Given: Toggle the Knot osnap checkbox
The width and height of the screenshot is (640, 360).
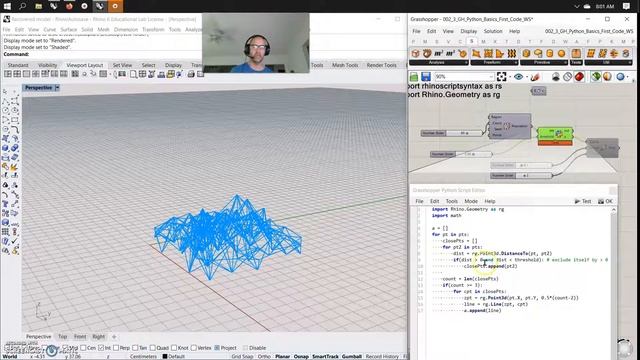Looking at the screenshot, I should click(174, 348).
